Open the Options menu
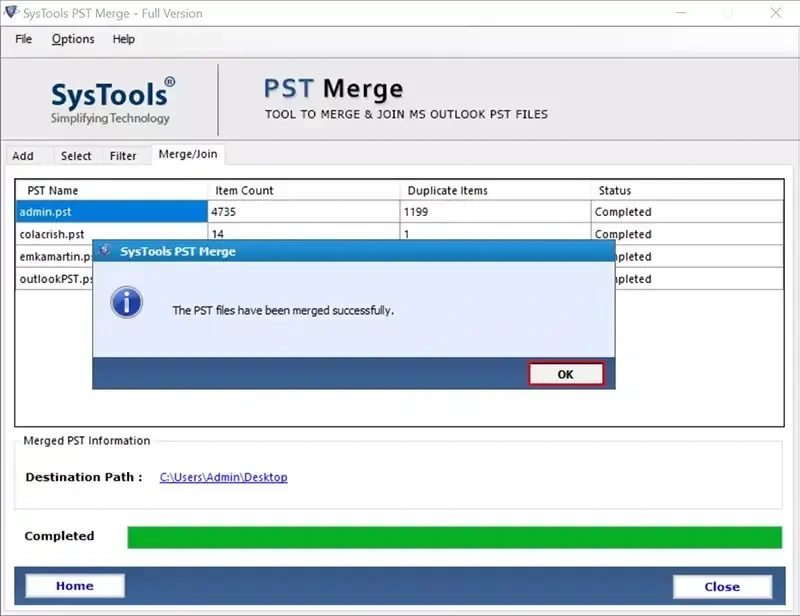Image resolution: width=800 pixels, height=616 pixels. [73, 39]
